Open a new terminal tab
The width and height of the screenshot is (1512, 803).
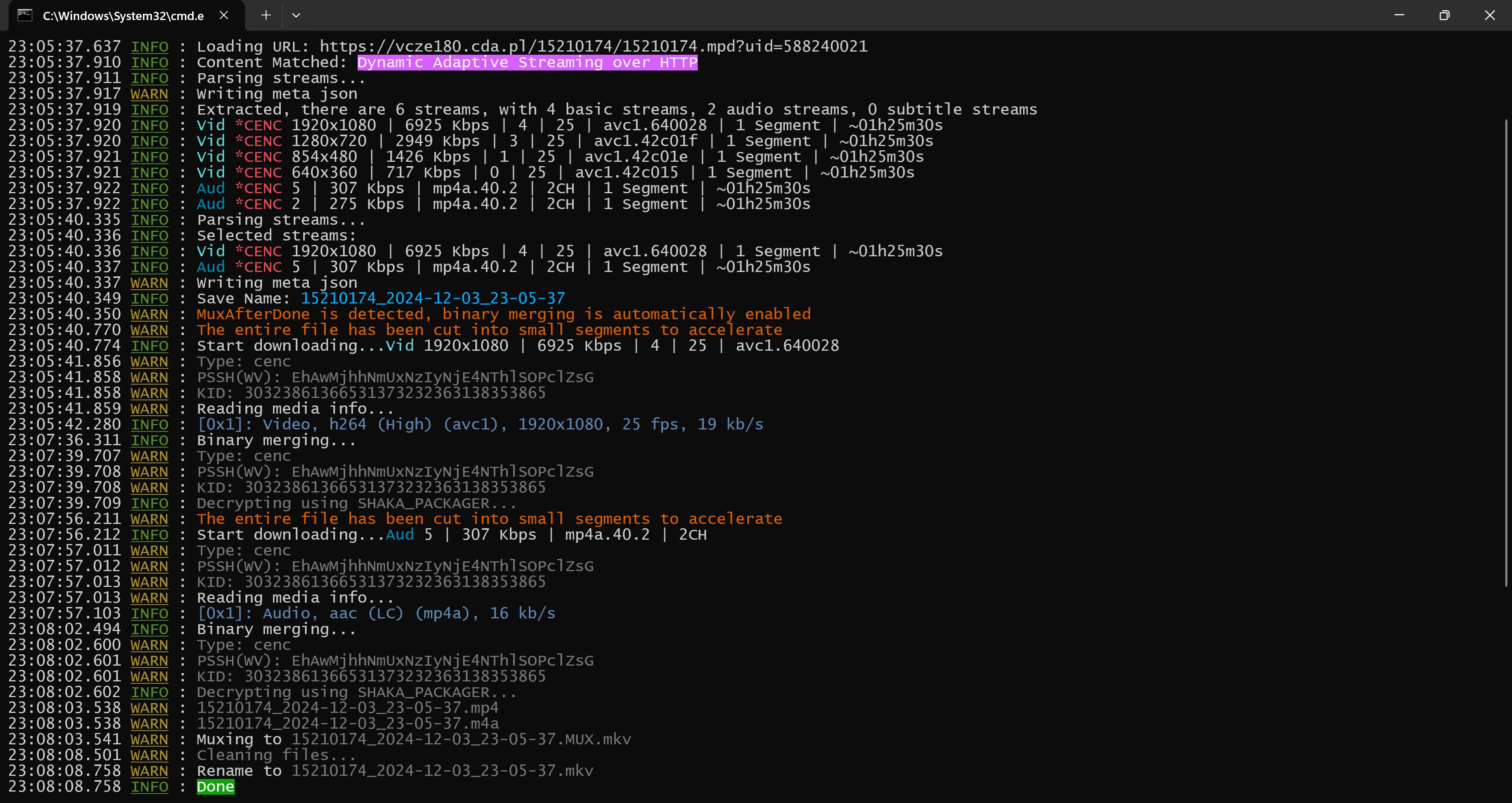(266, 15)
